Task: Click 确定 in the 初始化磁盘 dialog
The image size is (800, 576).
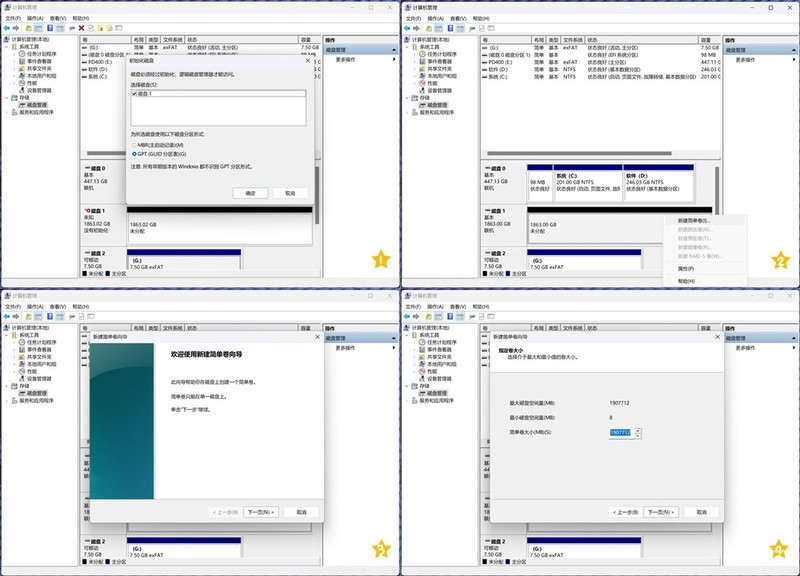Action: [x=250, y=193]
